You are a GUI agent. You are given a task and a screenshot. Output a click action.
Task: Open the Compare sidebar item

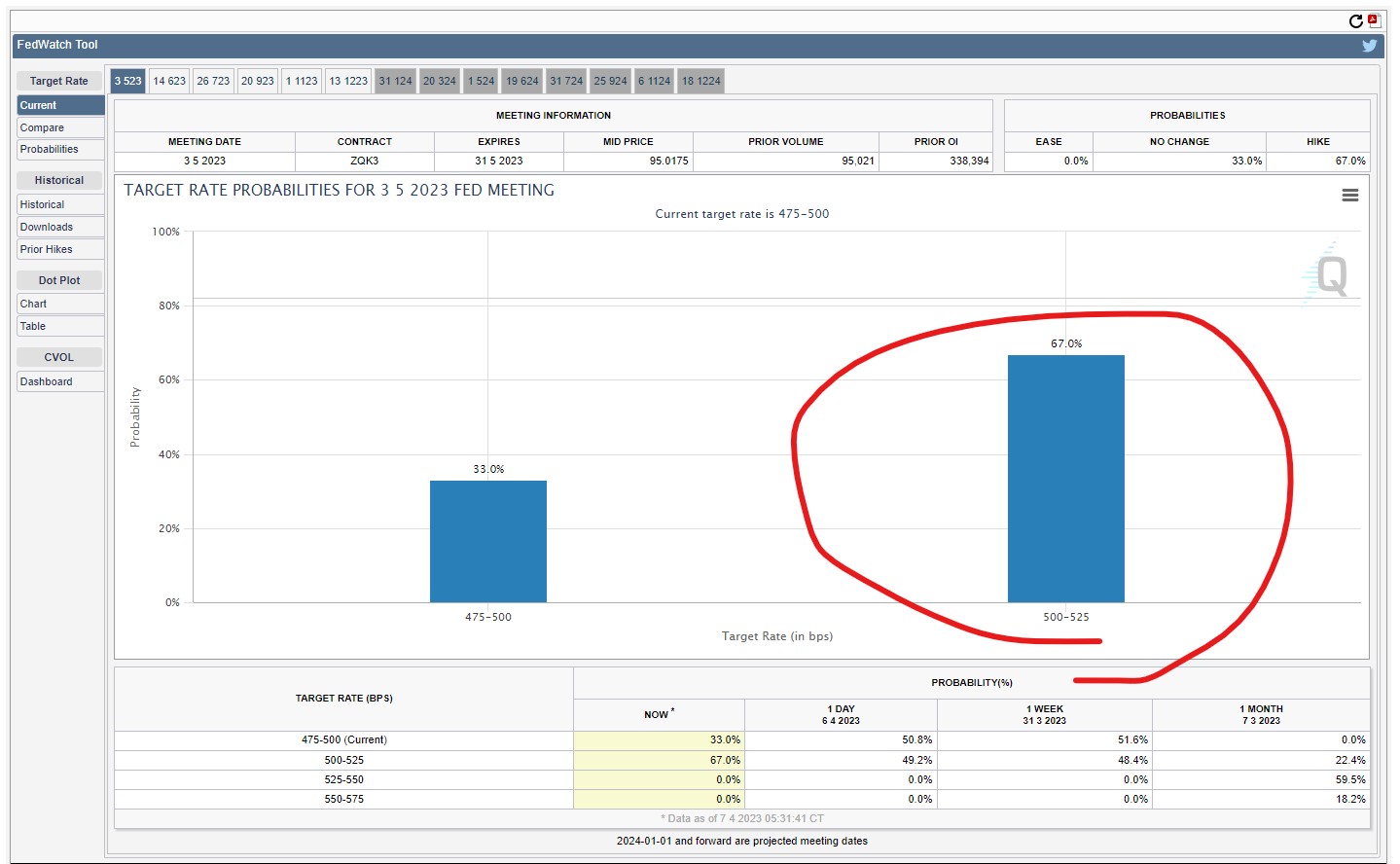pyautogui.click(x=60, y=127)
